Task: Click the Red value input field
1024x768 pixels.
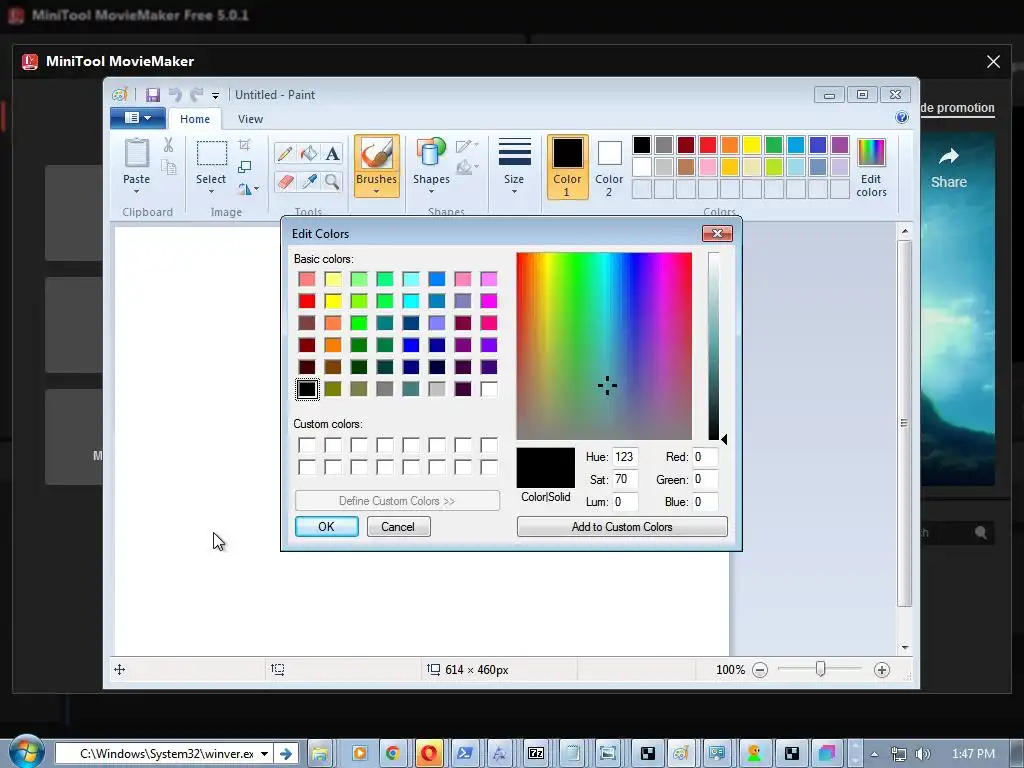Action: click(x=705, y=456)
